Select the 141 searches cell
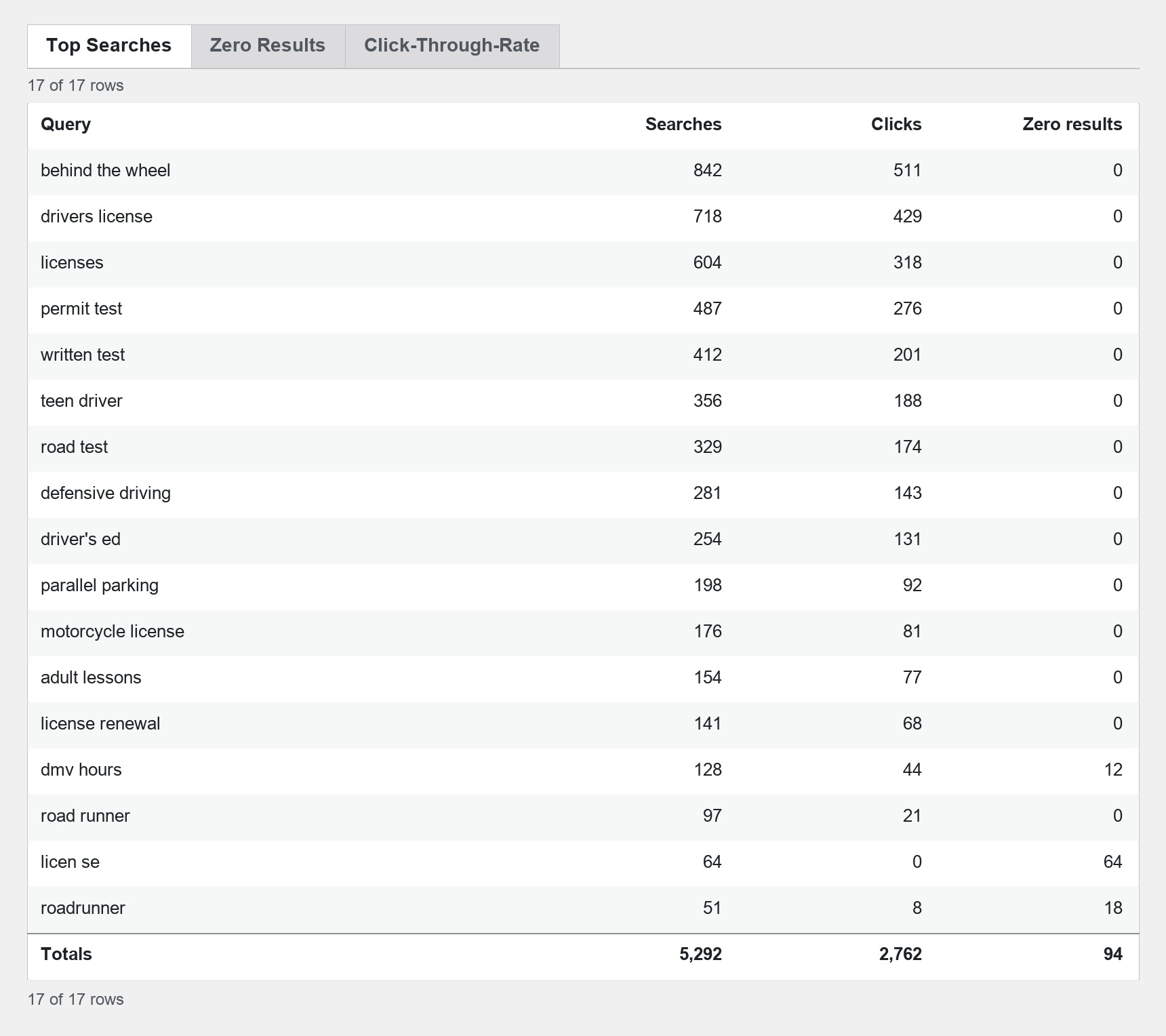 pos(708,724)
